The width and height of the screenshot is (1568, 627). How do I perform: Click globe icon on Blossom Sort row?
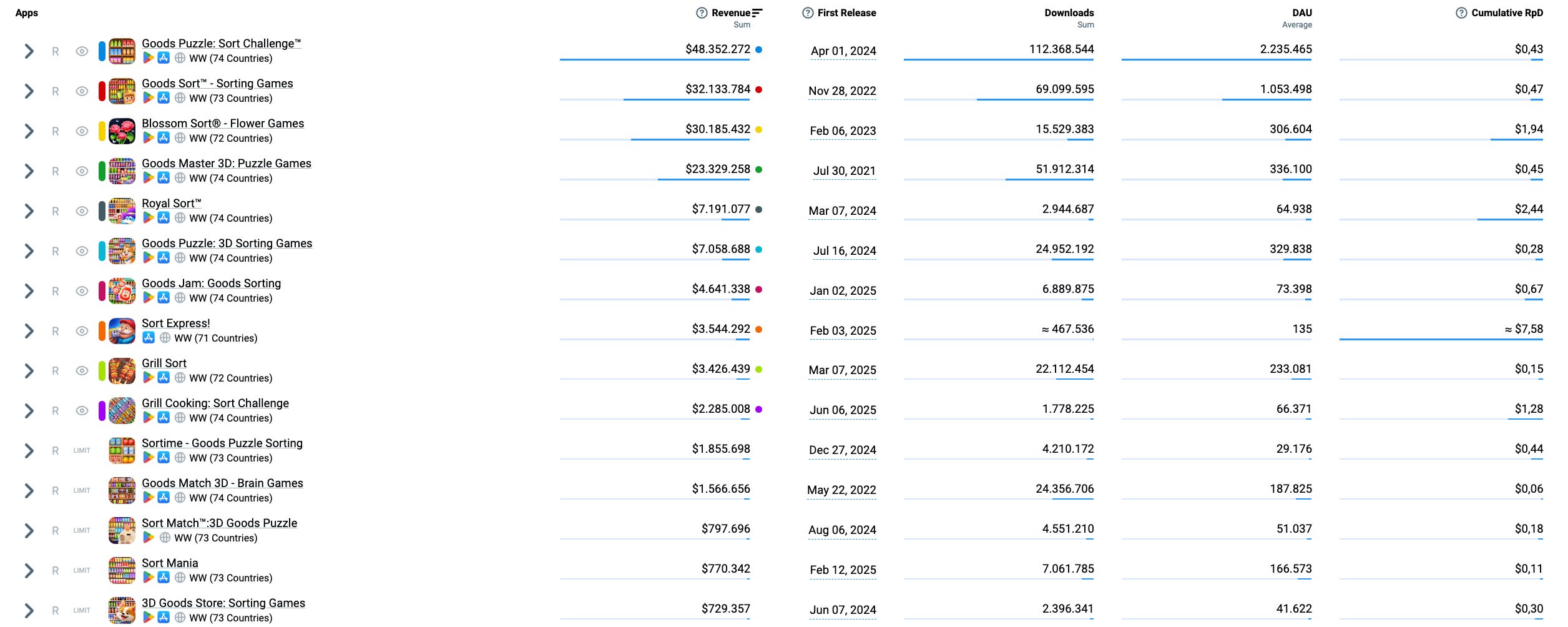coord(180,138)
